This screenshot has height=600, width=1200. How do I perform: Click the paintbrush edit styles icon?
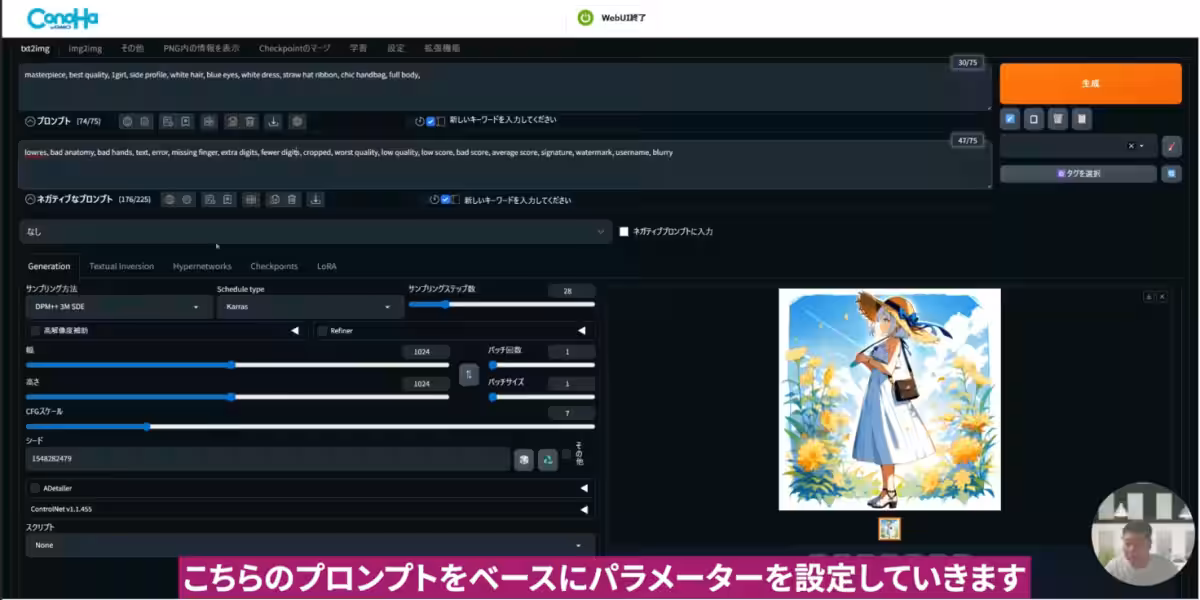1172,146
